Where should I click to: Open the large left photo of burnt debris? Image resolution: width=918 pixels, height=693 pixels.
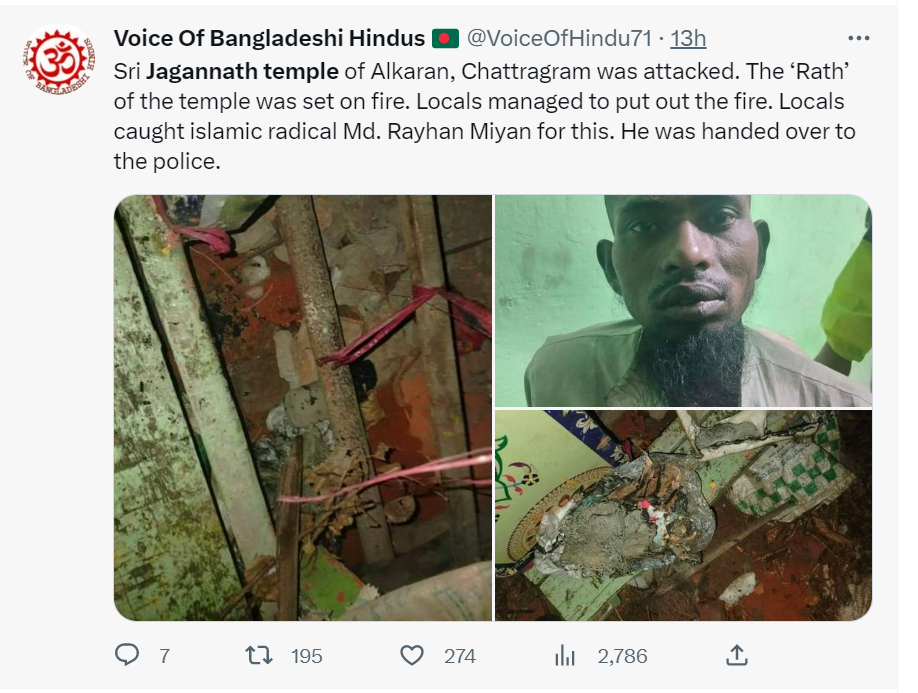tap(303, 407)
